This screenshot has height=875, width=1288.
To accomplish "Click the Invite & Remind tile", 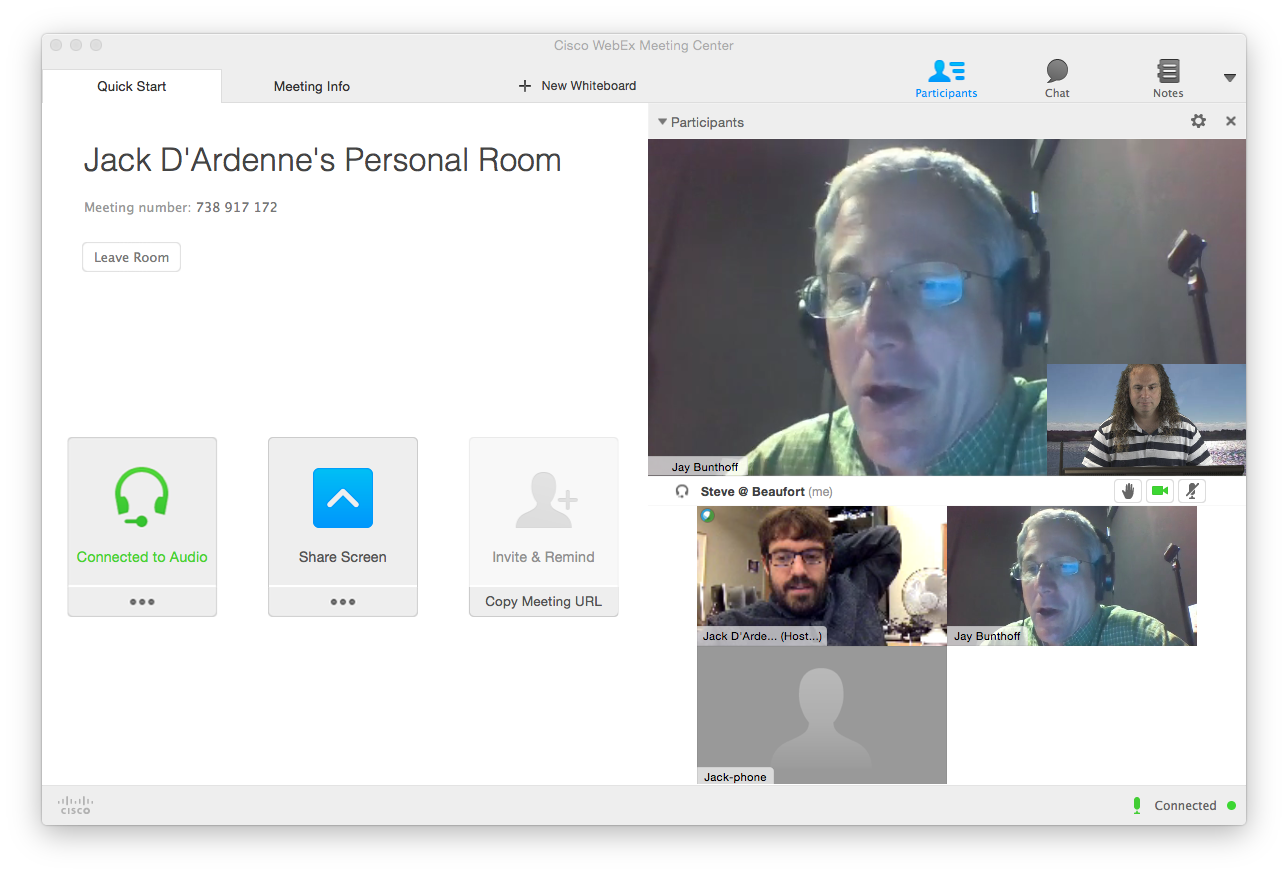I will pyautogui.click(x=544, y=511).
